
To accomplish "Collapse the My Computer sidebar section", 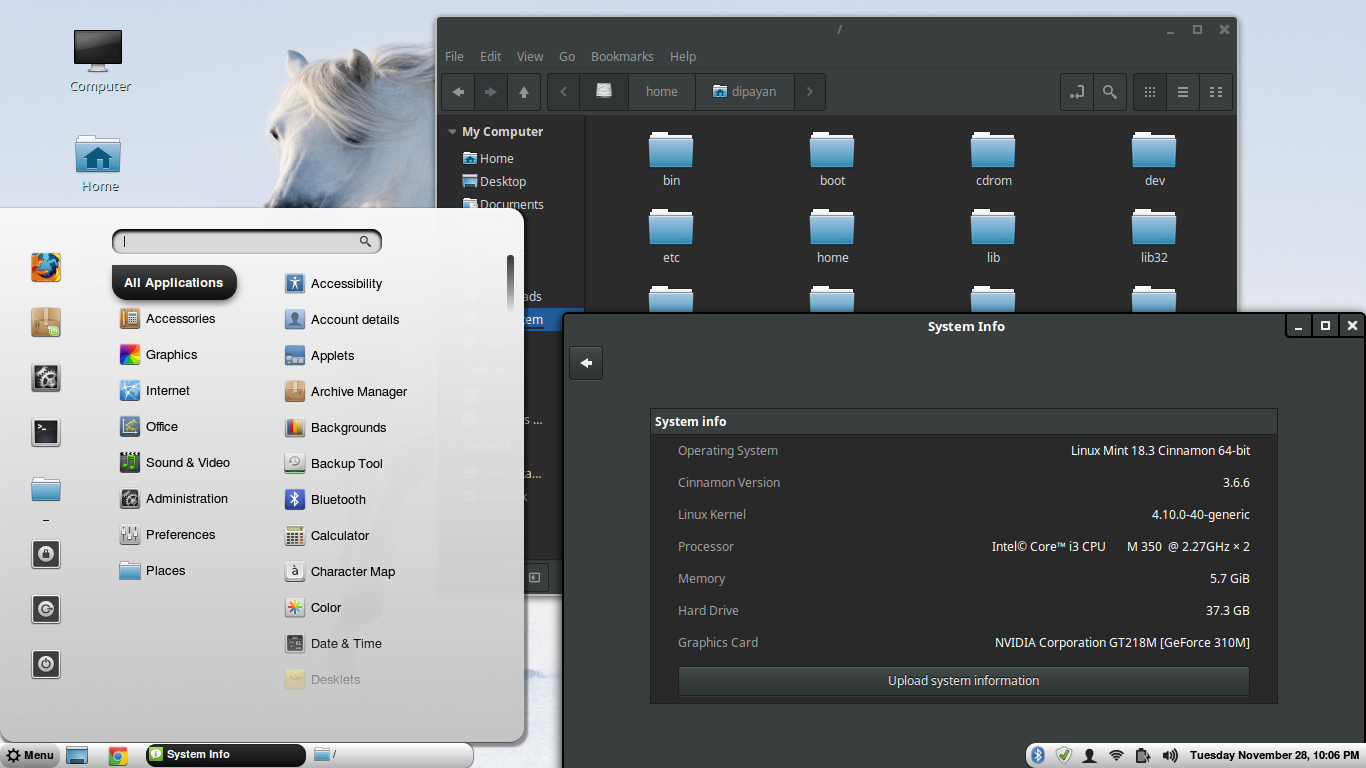I will click(x=452, y=132).
